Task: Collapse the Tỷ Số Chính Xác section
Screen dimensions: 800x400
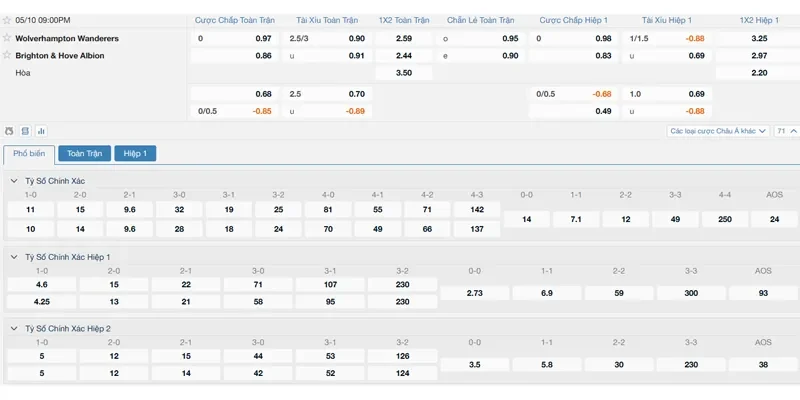Action: click(x=13, y=181)
